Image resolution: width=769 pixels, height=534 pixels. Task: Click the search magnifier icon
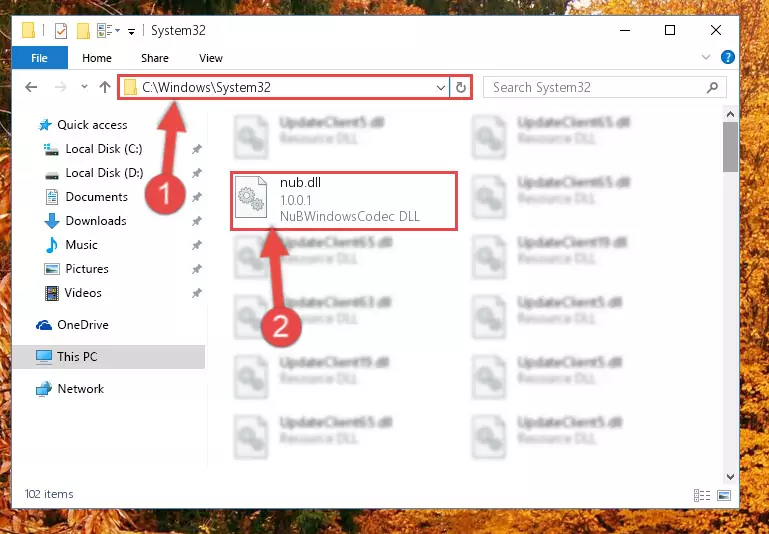point(712,87)
